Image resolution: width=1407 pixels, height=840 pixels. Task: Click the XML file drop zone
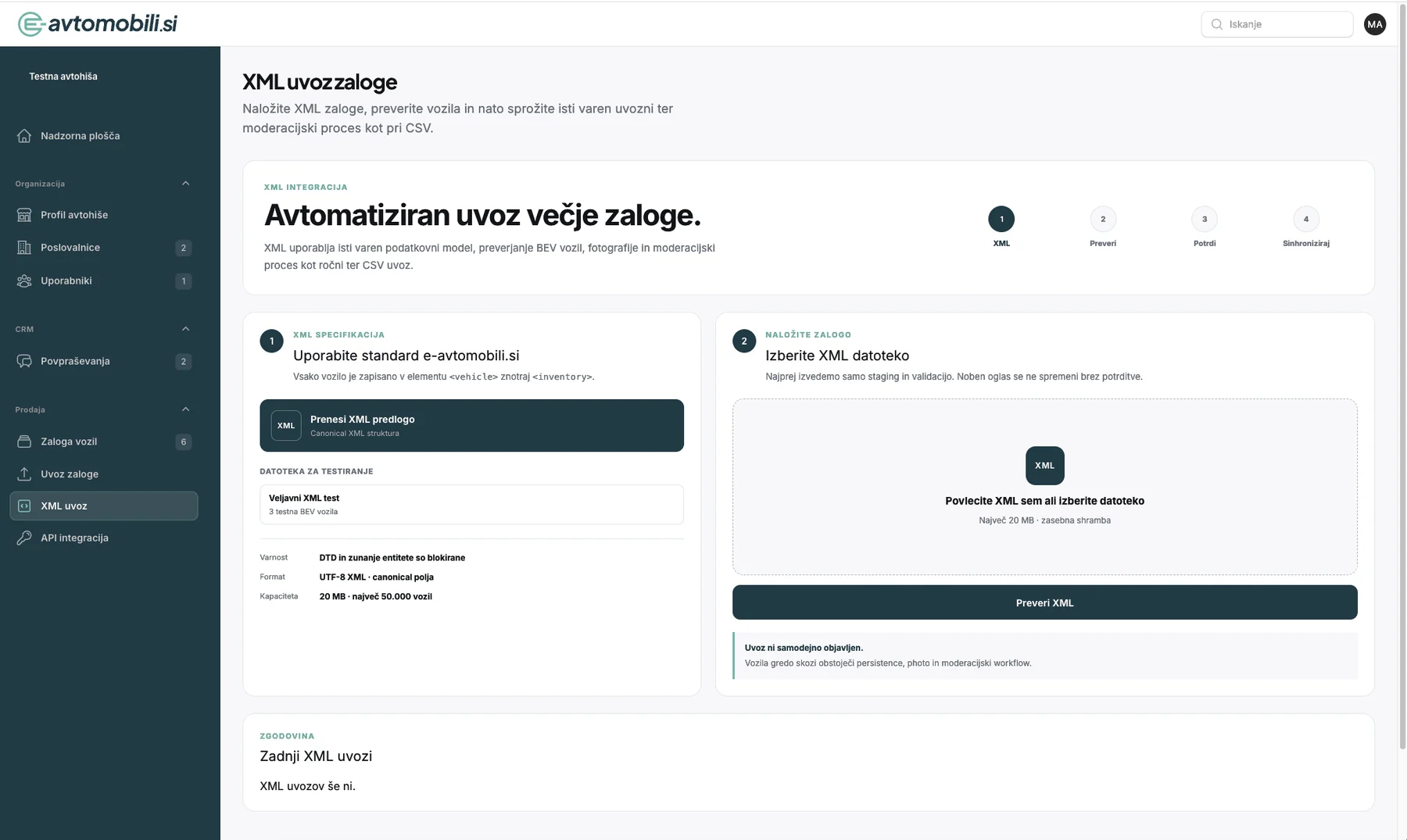[x=1044, y=487]
